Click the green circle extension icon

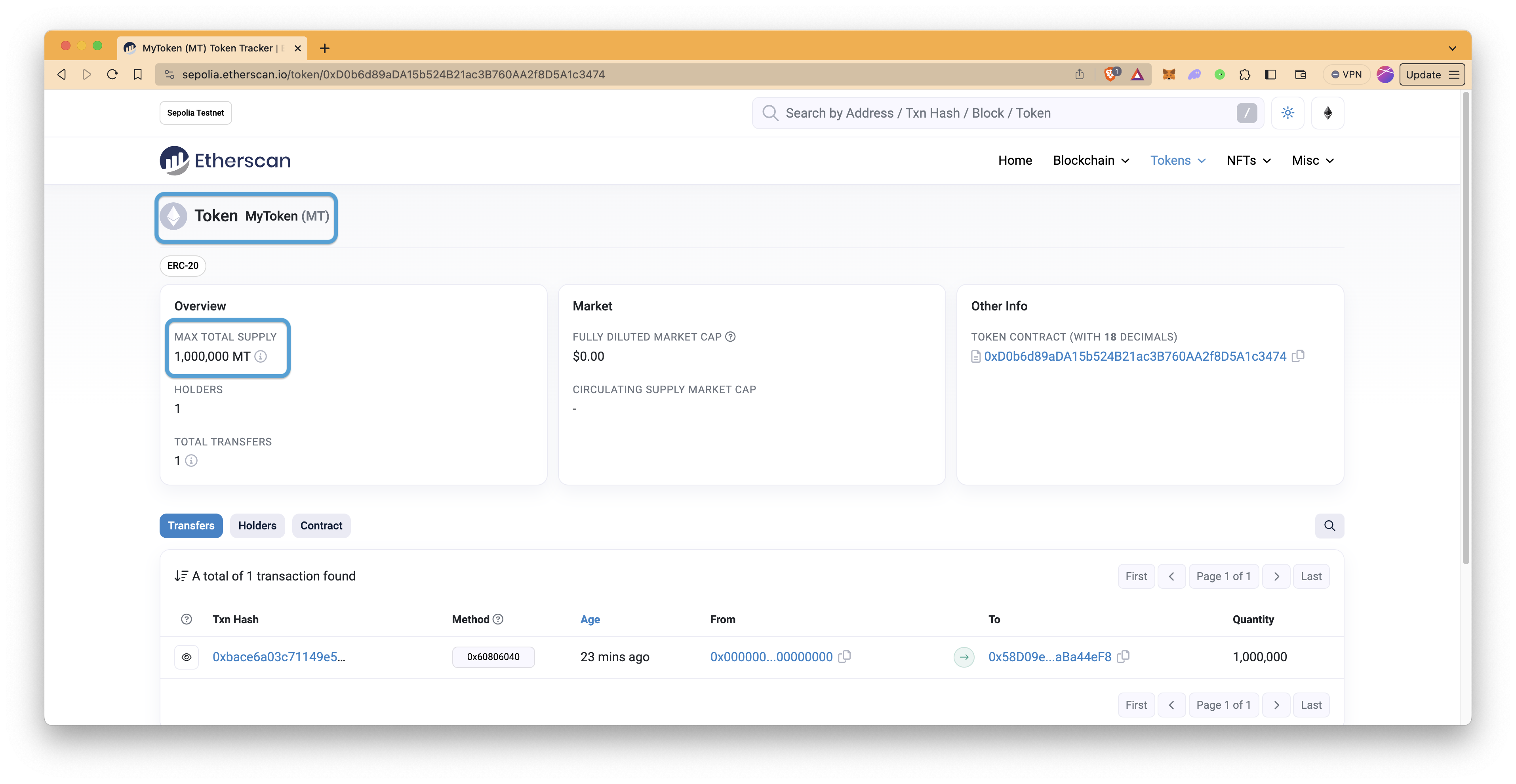(1220, 74)
